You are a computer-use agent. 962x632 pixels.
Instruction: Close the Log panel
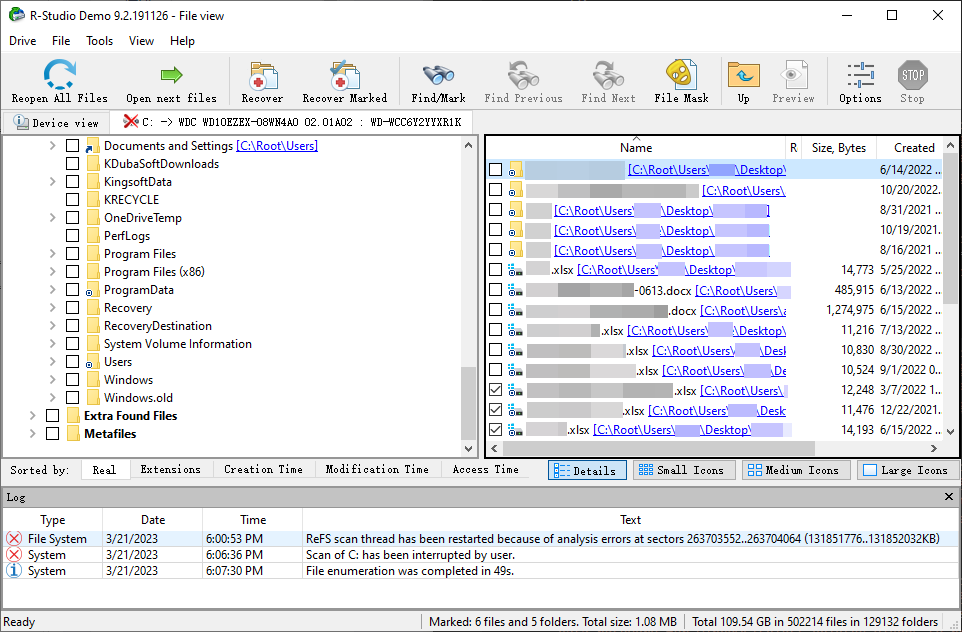coord(949,497)
